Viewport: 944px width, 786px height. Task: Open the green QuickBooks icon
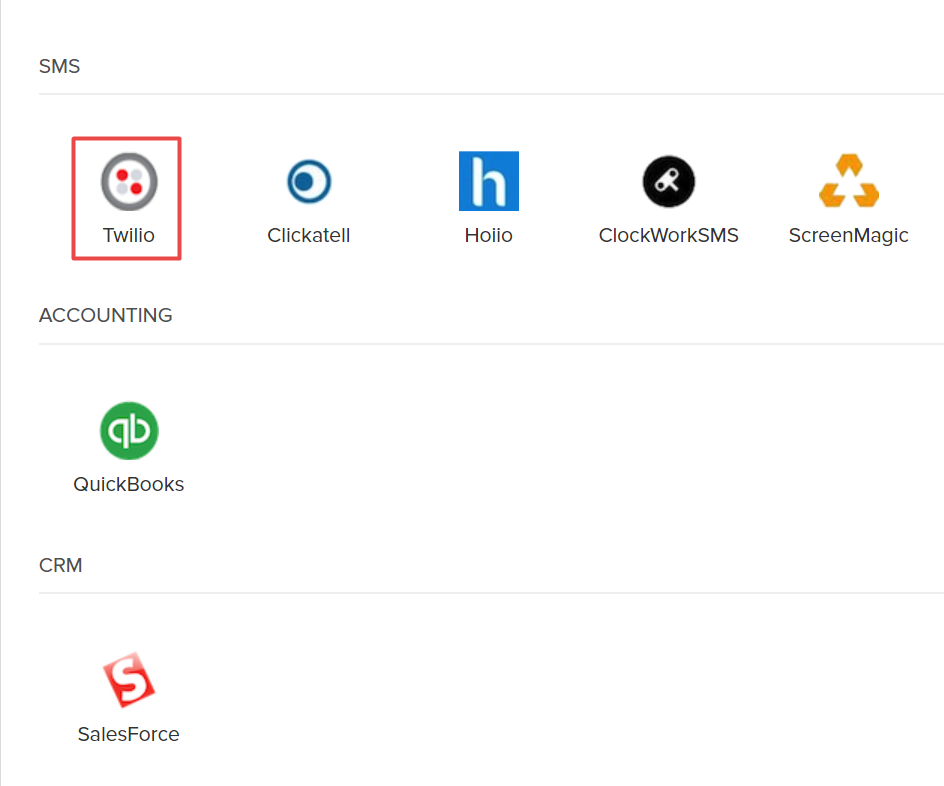pyautogui.click(x=129, y=430)
